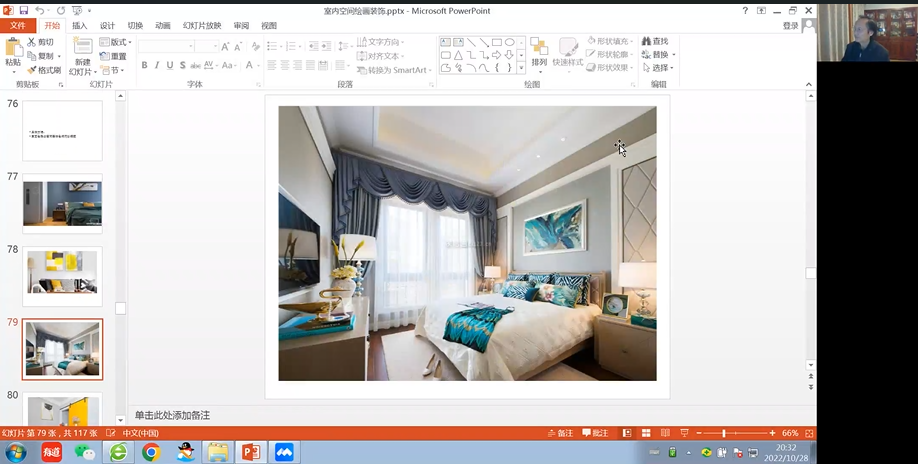
Task: Click the Format Painter (格式刷) brush
Action: pos(43,70)
